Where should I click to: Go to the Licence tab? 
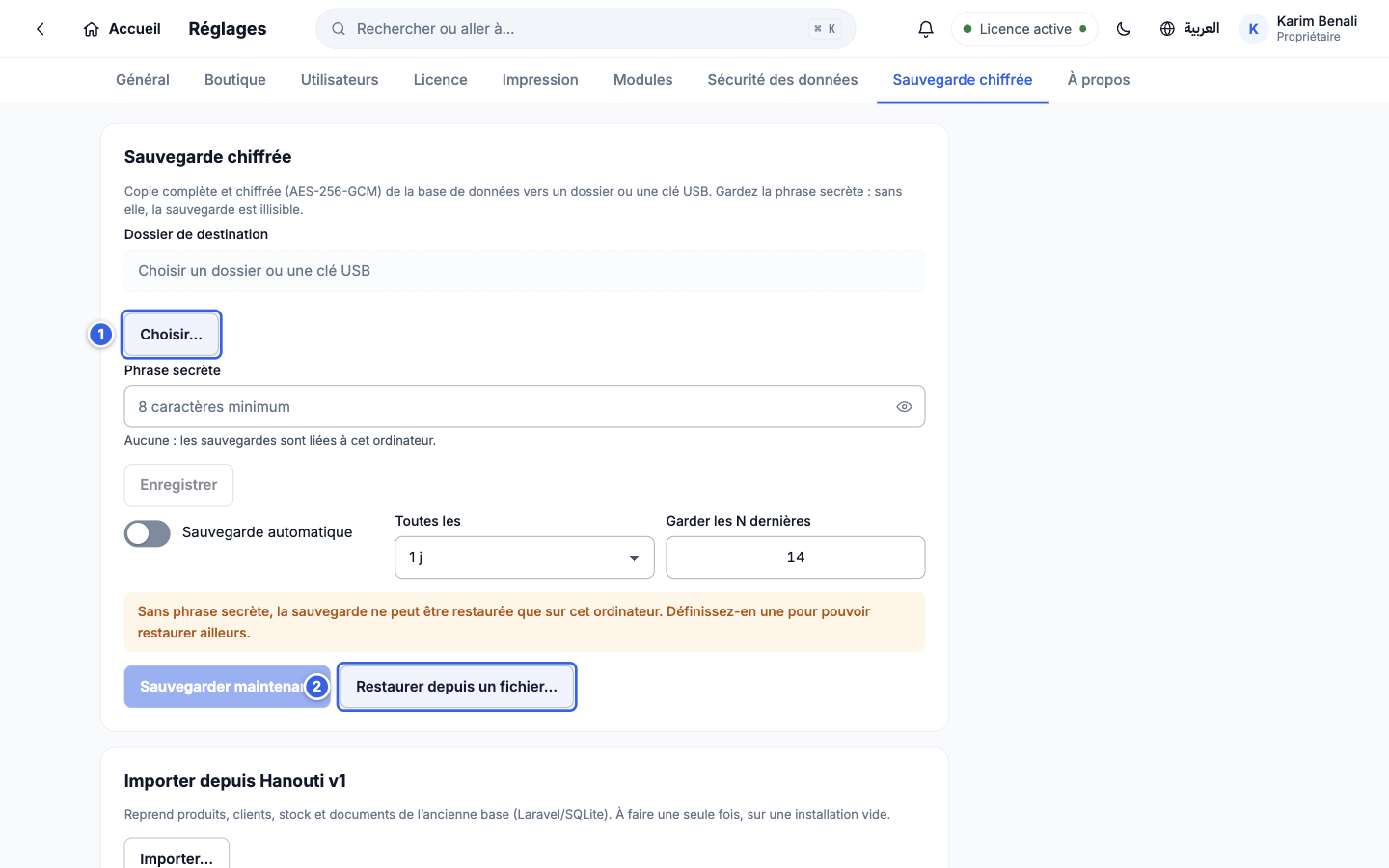pyautogui.click(x=441, y=80)
